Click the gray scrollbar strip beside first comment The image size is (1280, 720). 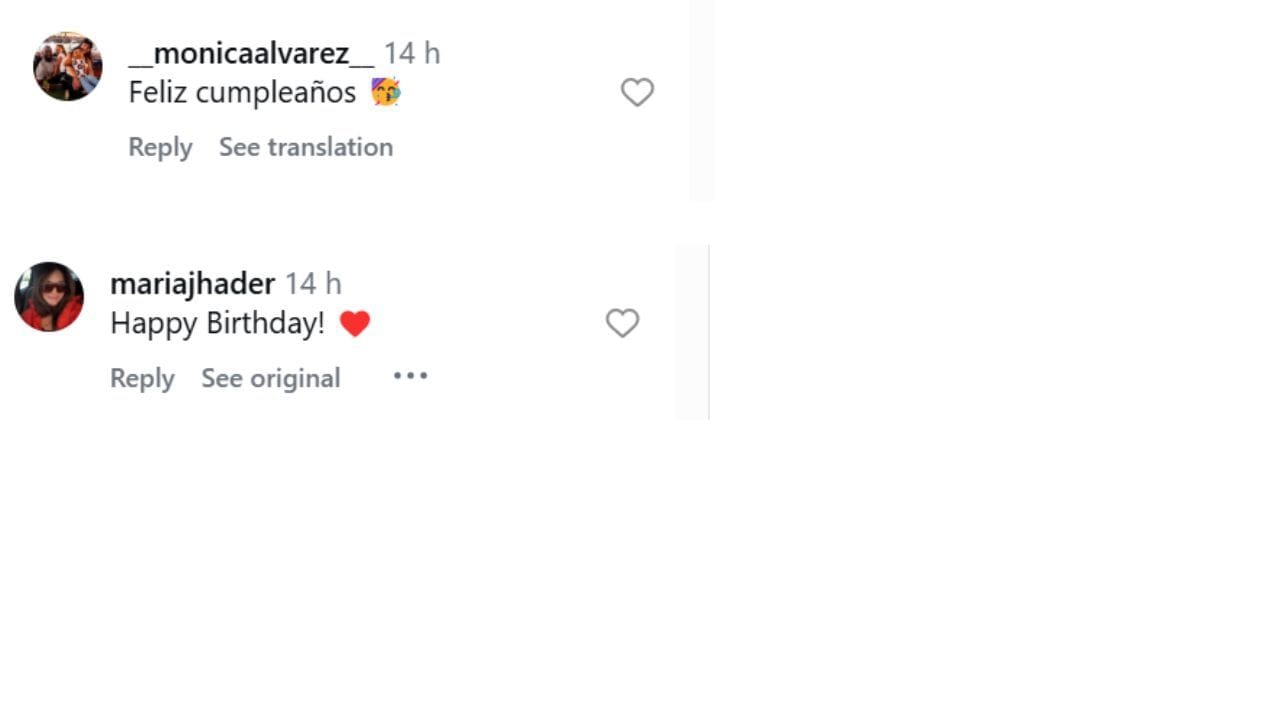[702, 100]
